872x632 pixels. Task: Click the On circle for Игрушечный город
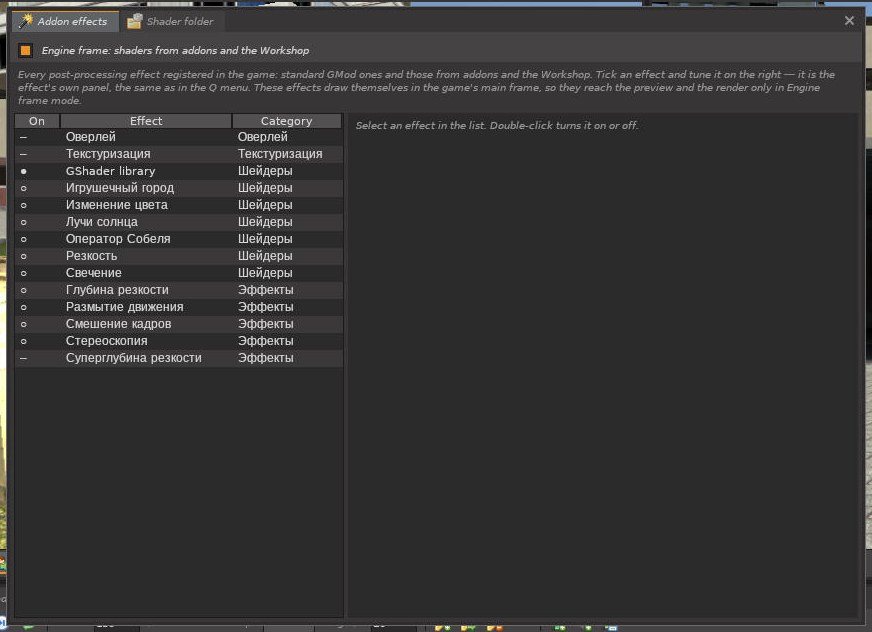pos(23,189)
